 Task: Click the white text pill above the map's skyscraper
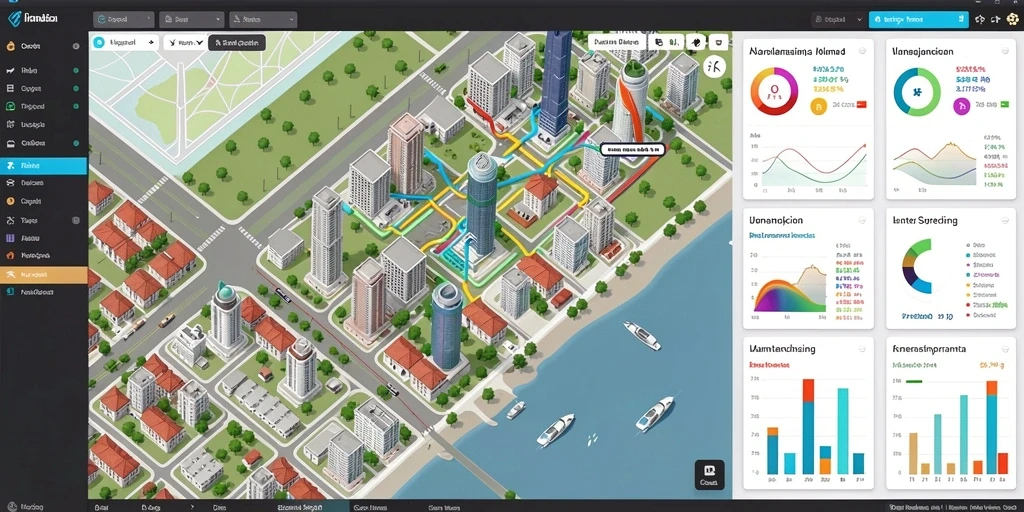point(616,42)
